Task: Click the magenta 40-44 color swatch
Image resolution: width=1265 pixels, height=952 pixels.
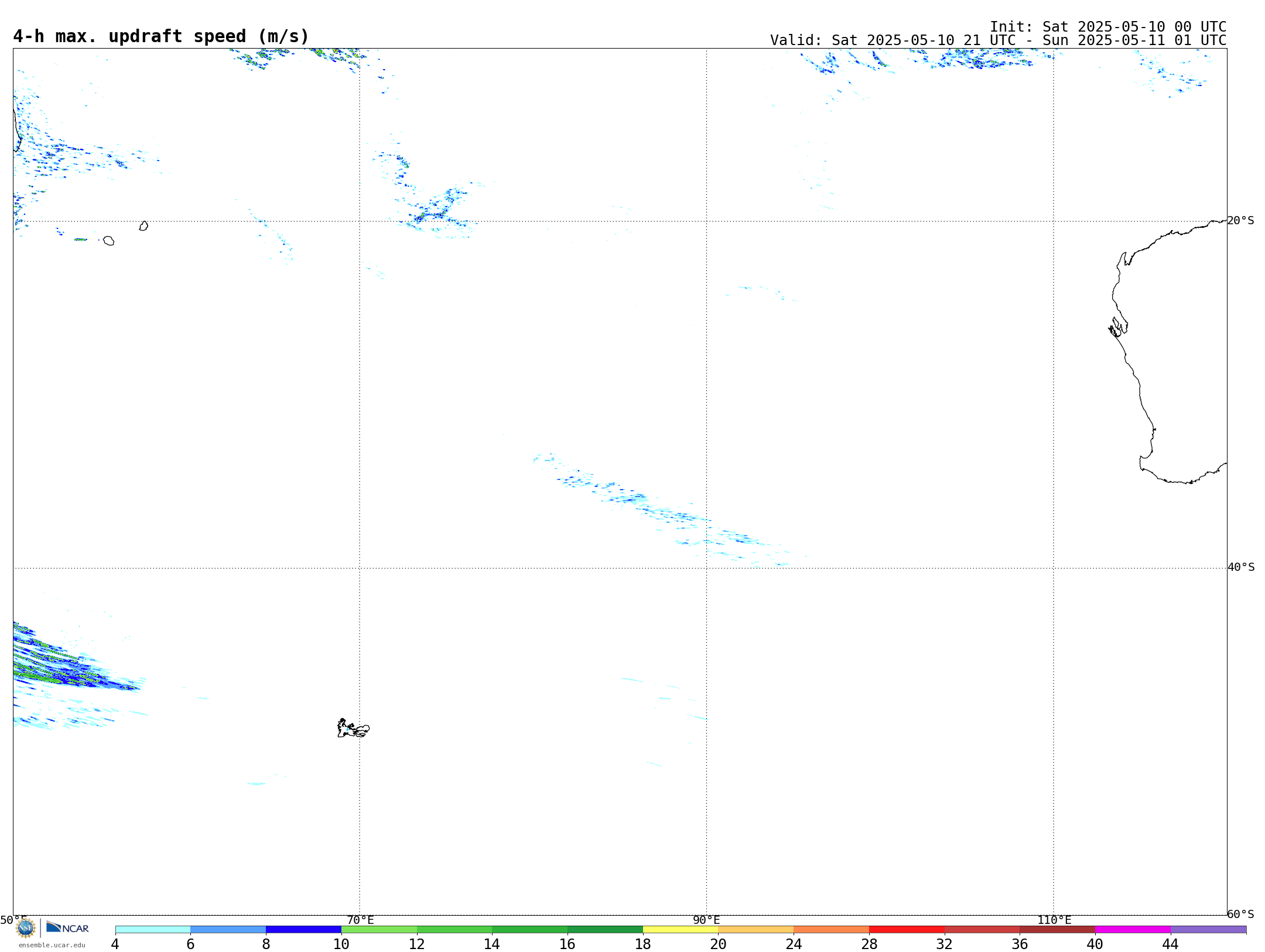Action: 1133,930
